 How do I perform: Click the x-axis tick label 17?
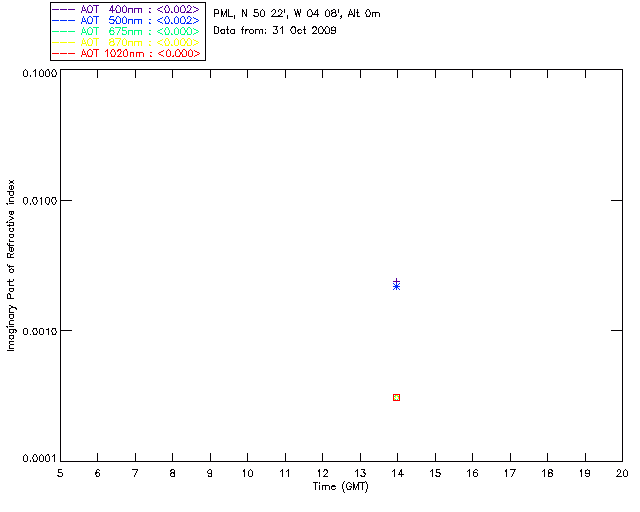[x=510, y=473]
